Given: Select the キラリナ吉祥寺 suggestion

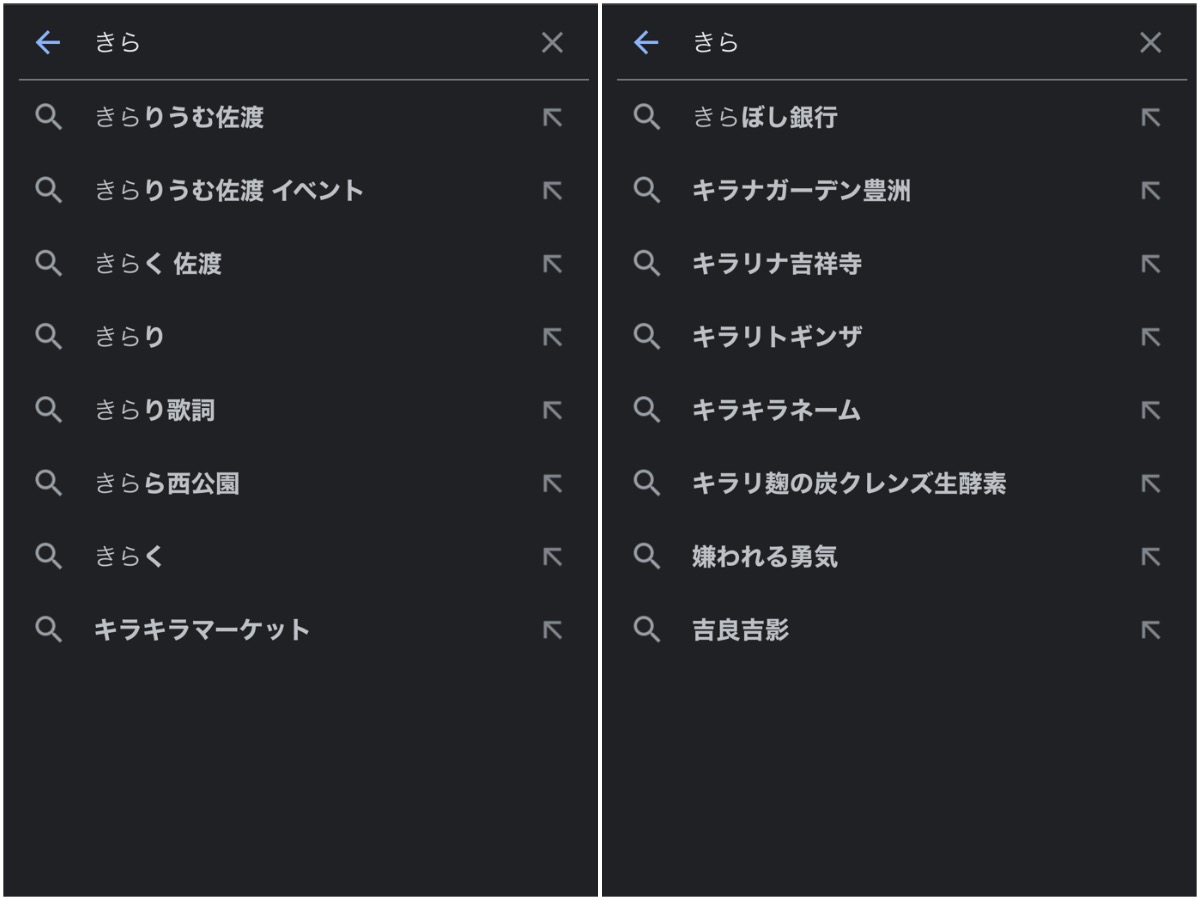Looking at the screenshot, I should [x=777, y=264].
